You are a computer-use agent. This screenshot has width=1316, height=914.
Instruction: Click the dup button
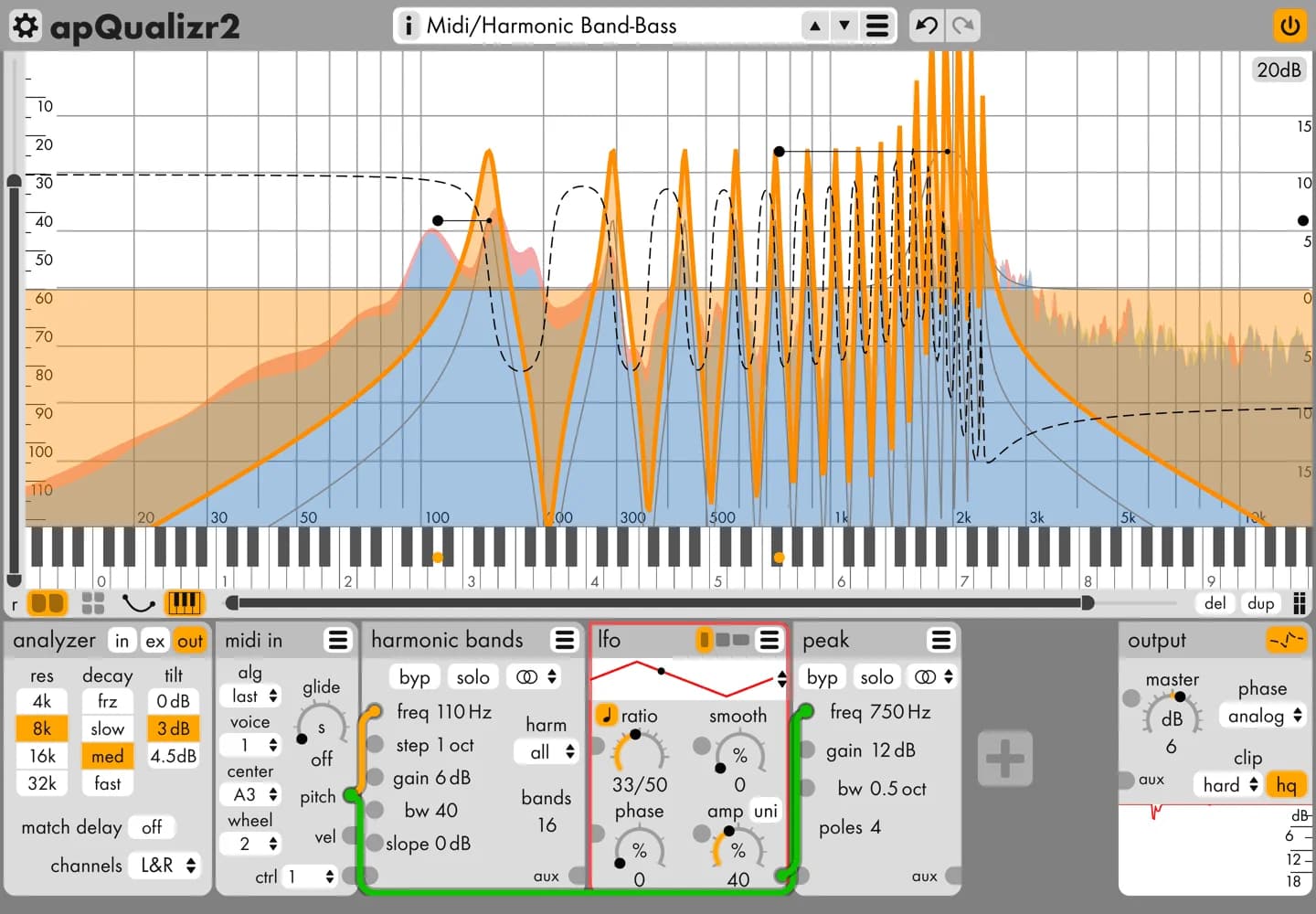(x=1260, y=603)
